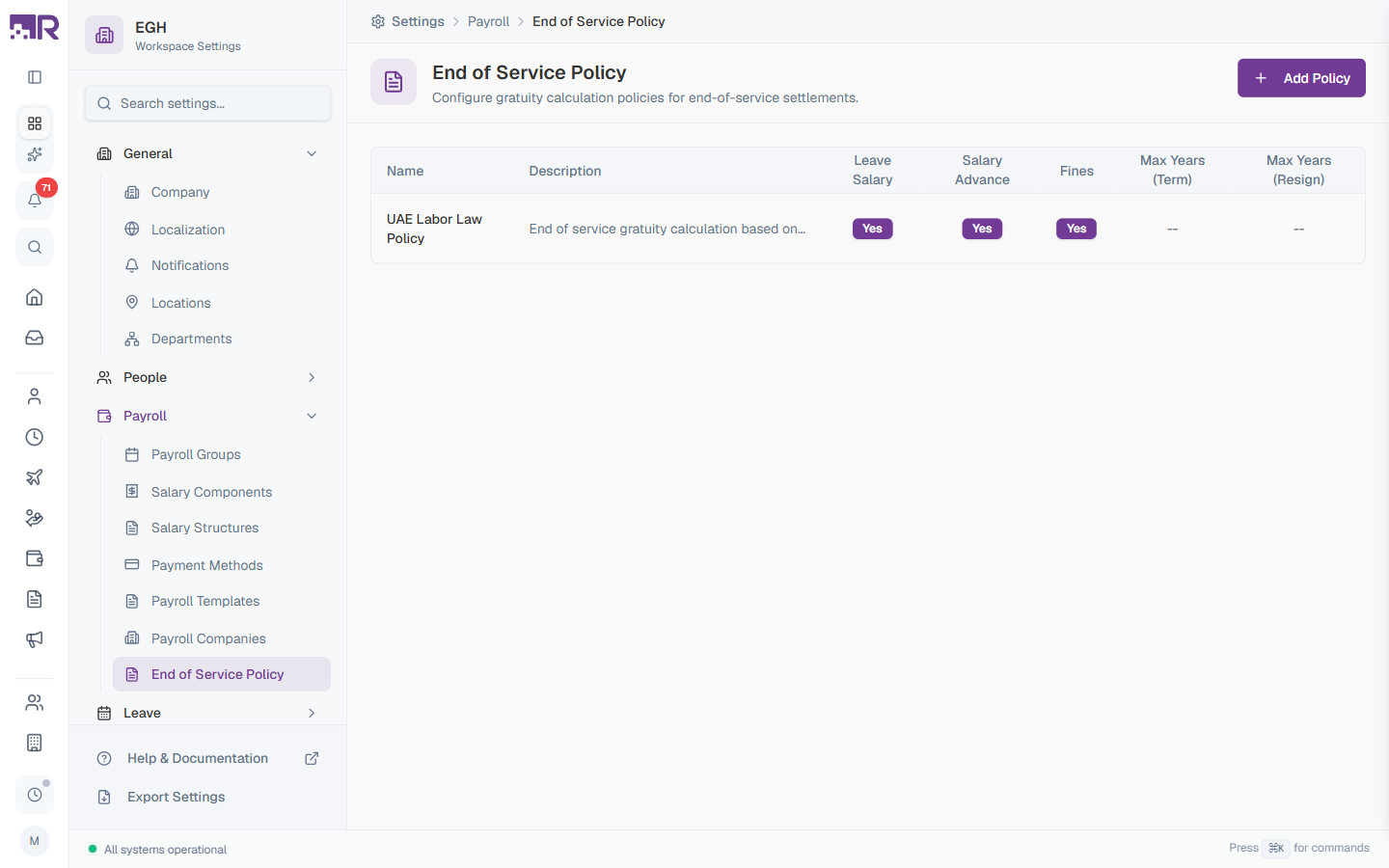Collapse the Payroll section chevron
1389x868 pixels.
(x=312, y=416)
